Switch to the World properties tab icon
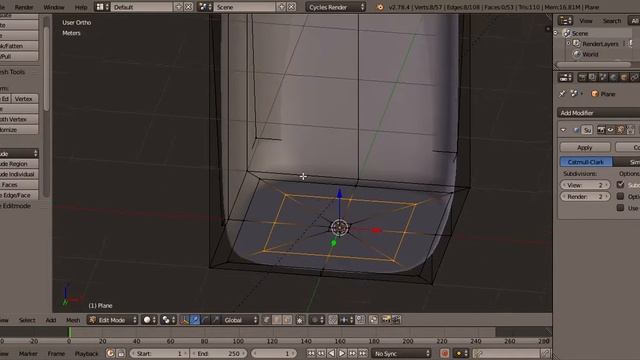This screenshot has width=640, height=360. pyautogui.click(x=613, y=77)
